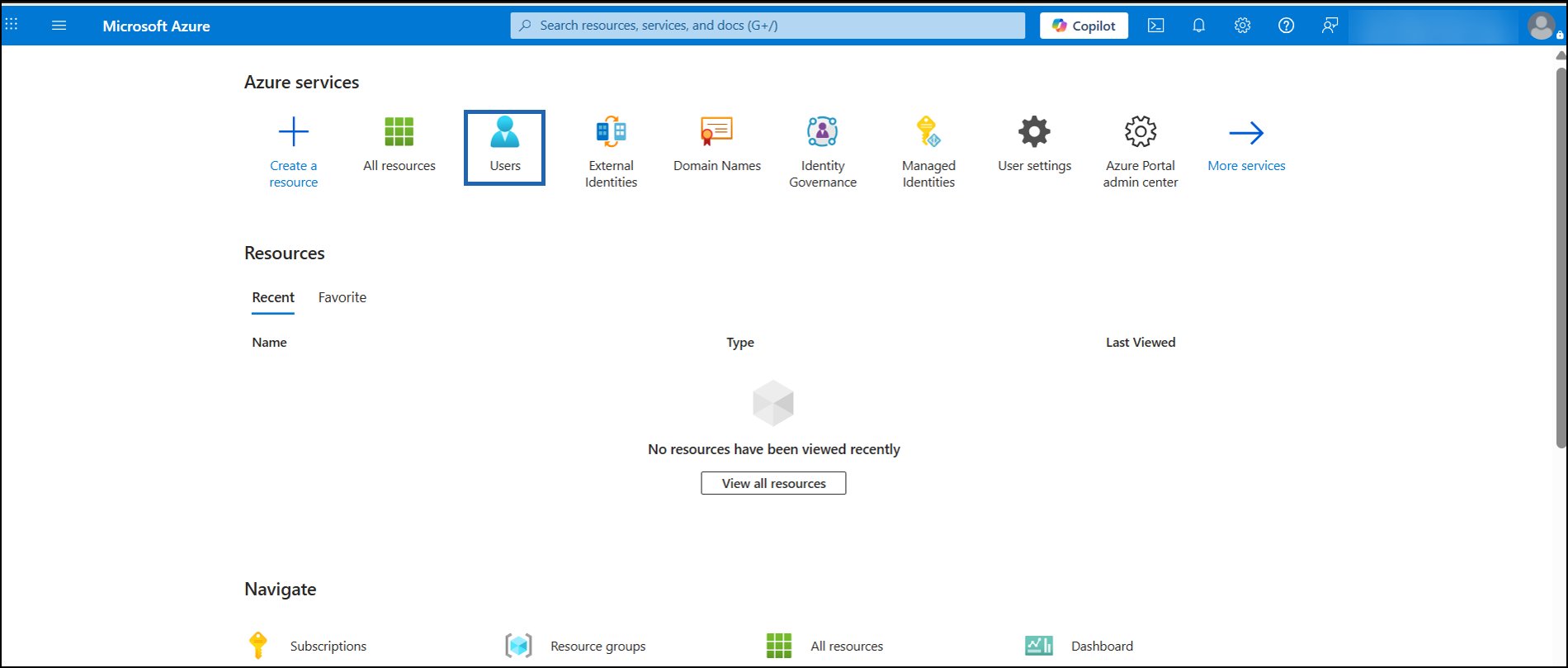This screenshot has height=668, width=1568.
Task: Open Azure Portal admin center
Action: [x=1141, y=132]
